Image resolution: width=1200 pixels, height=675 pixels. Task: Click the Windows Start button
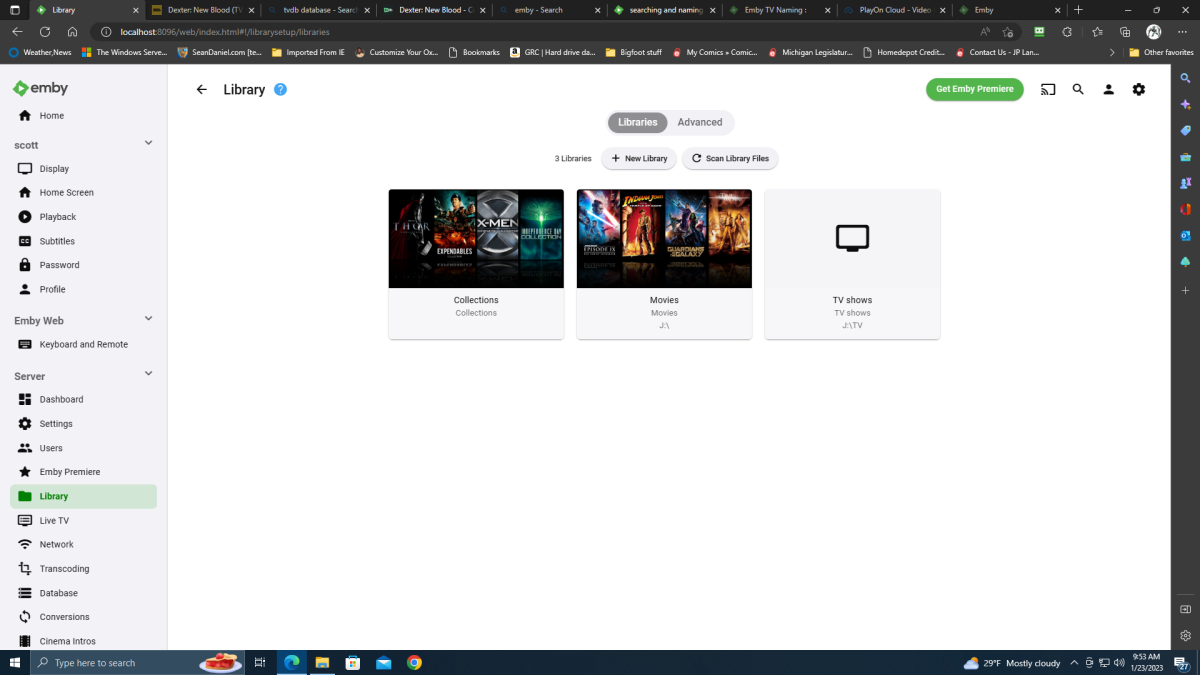(x=15, y=663)
